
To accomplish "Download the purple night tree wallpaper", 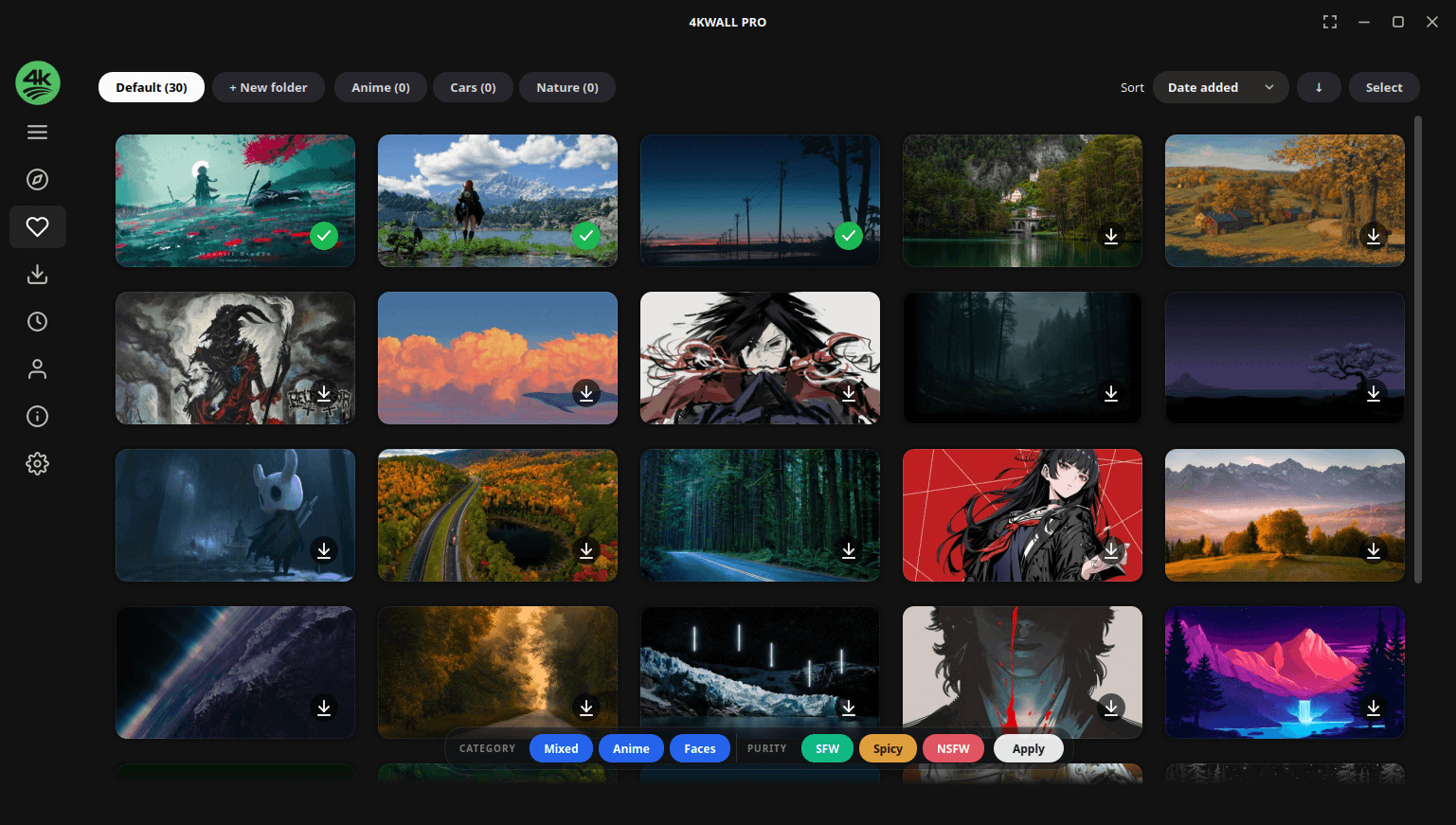I will [1374, 393].
